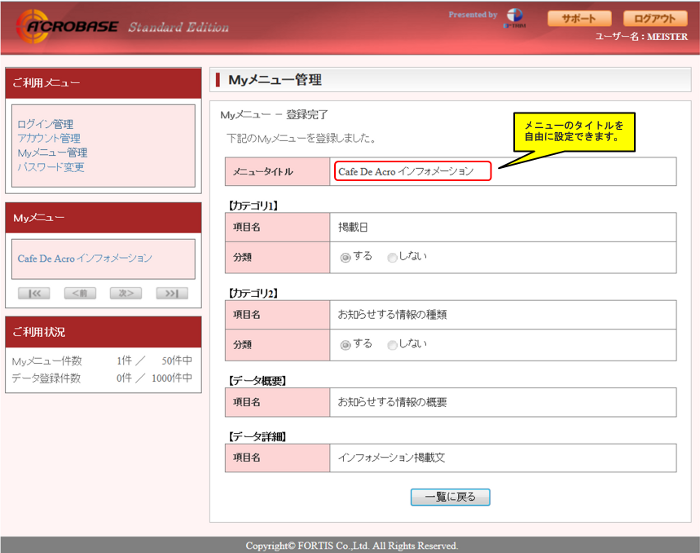Open パスワード変更 menu link
This screenshot has width=700, height=553.
click(51, 167)
